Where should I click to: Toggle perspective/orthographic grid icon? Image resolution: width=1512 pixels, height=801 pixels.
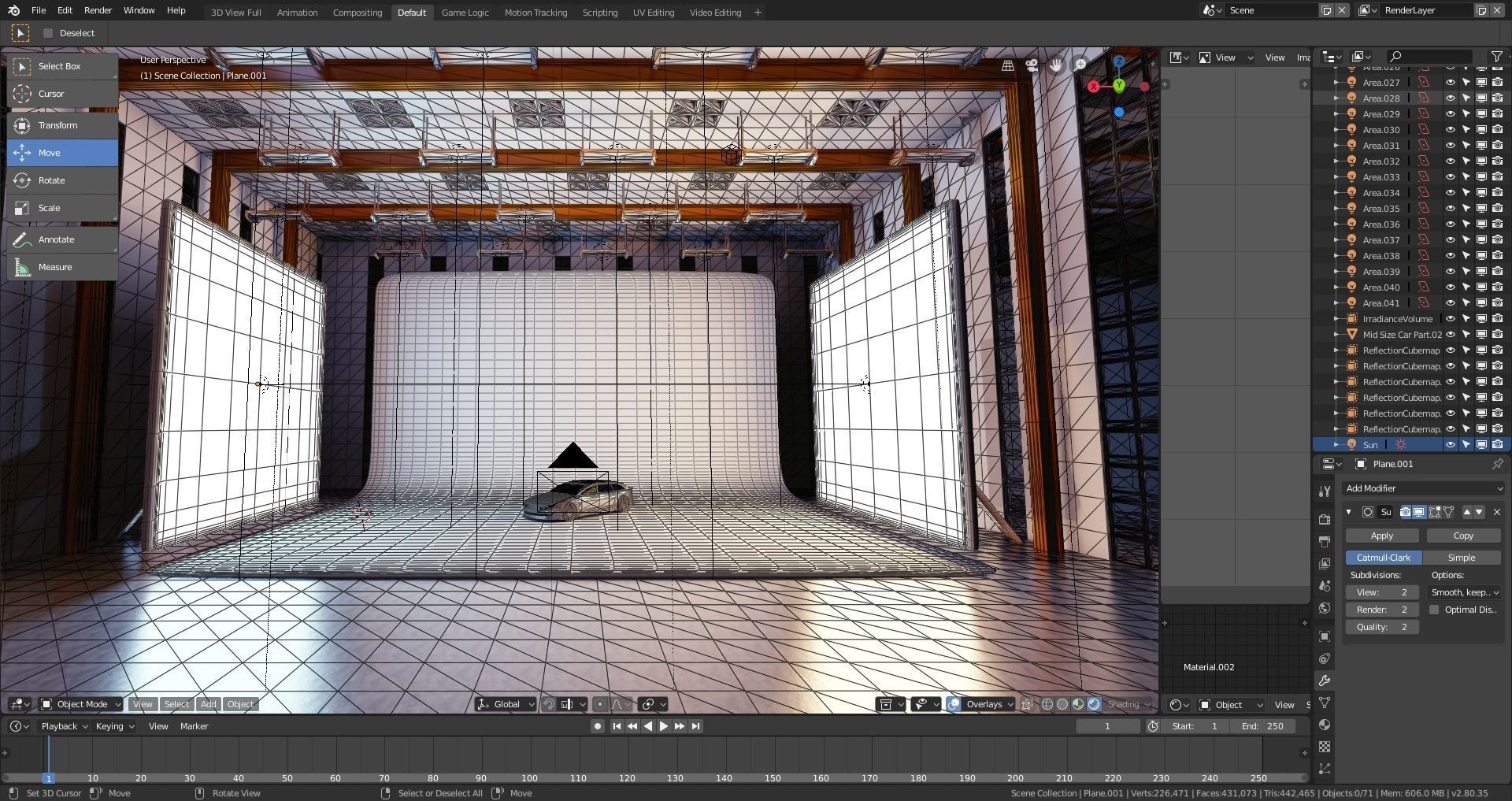click(1007, 65)
